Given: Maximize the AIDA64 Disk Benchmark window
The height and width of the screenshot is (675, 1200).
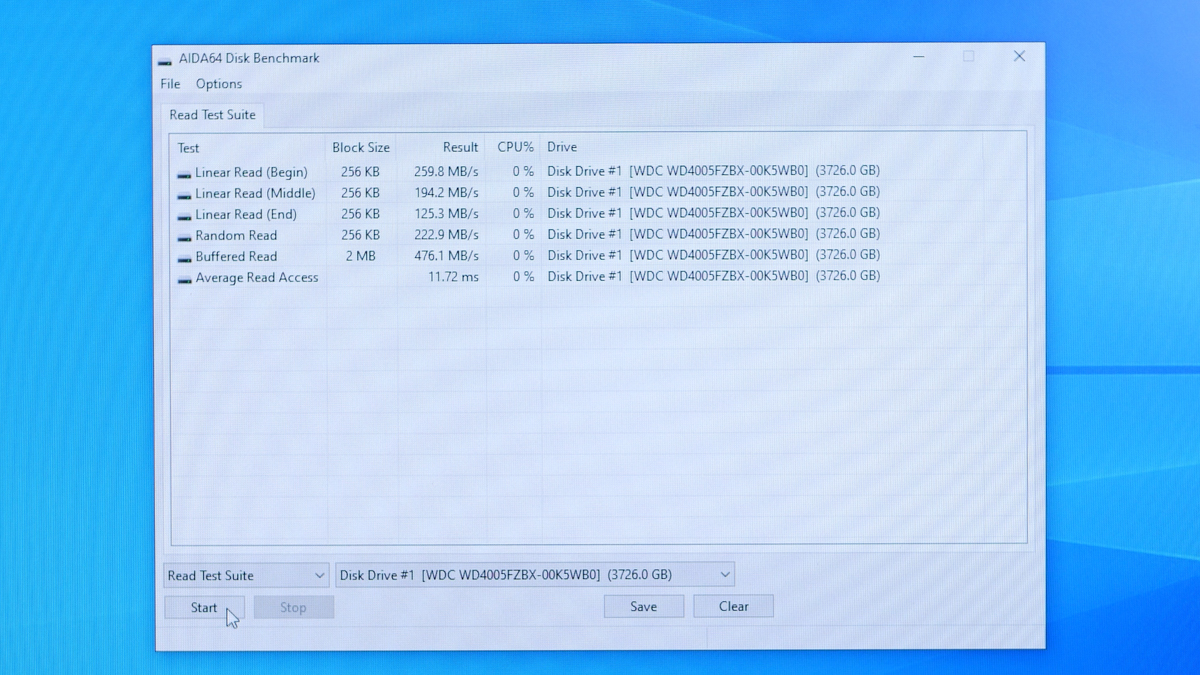Looking at the screenshot, I should [968, 57].
